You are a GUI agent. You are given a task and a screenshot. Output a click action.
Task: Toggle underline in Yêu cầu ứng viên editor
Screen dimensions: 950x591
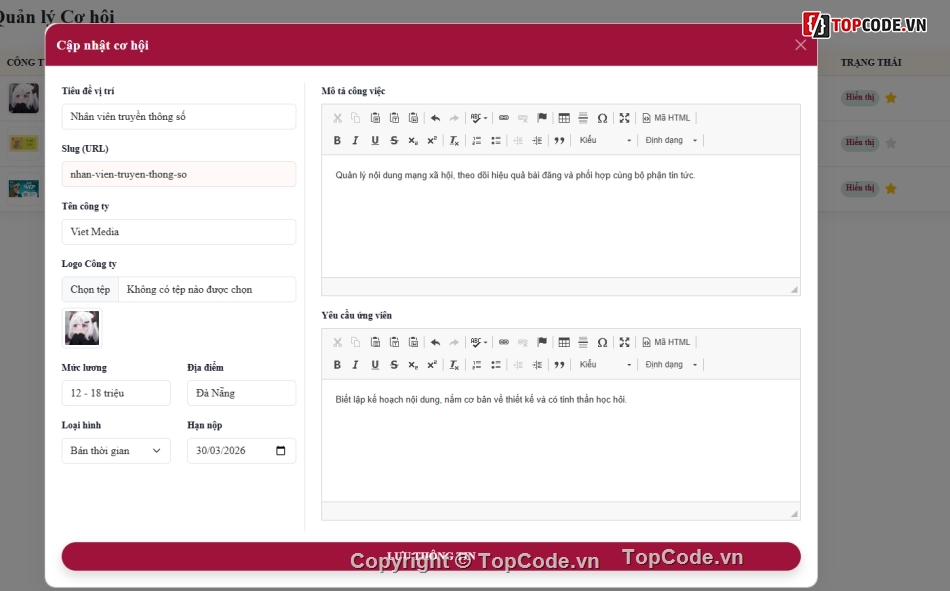(x=375, y=365)
